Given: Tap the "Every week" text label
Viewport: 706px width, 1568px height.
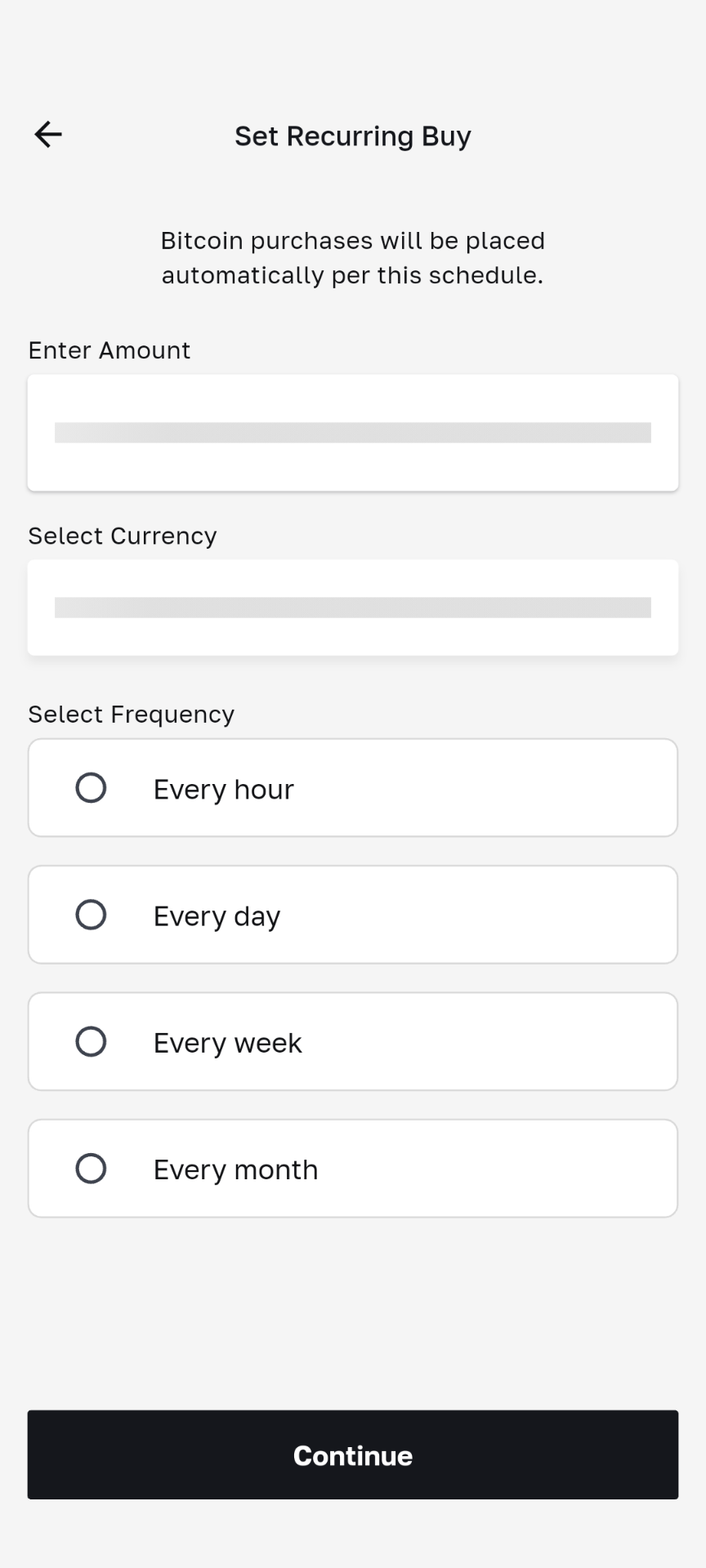Looking at the screenshot, I should pos(227,1043).
